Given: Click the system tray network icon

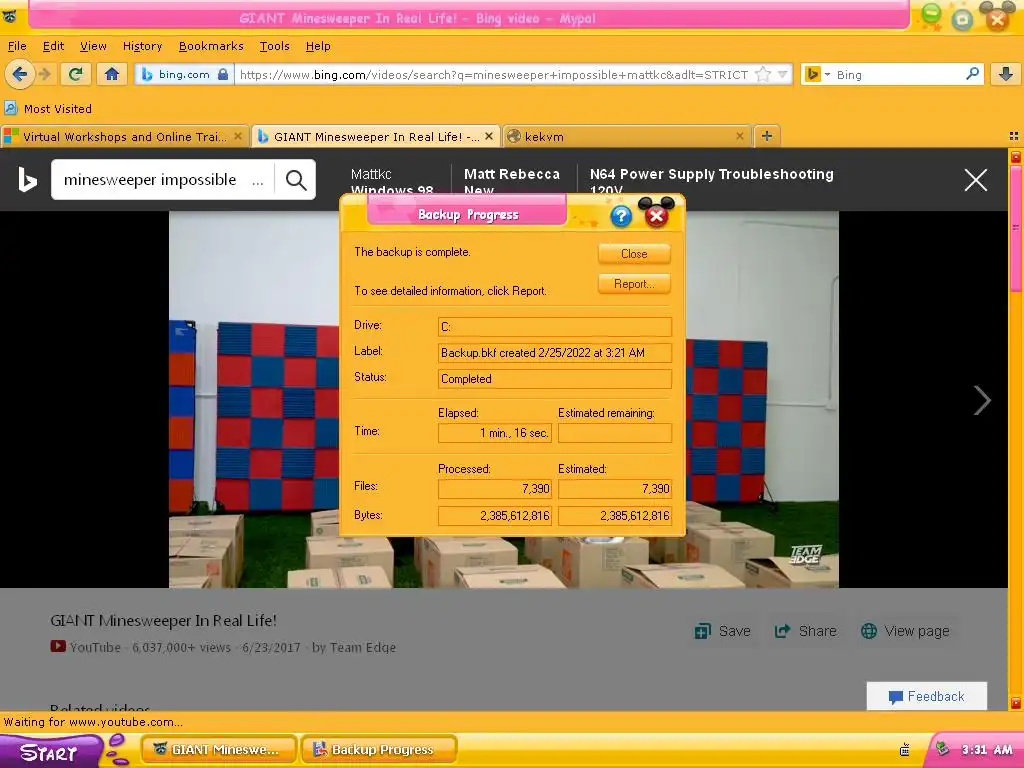Looking at the screenshot, I should (x=942, y=749).
